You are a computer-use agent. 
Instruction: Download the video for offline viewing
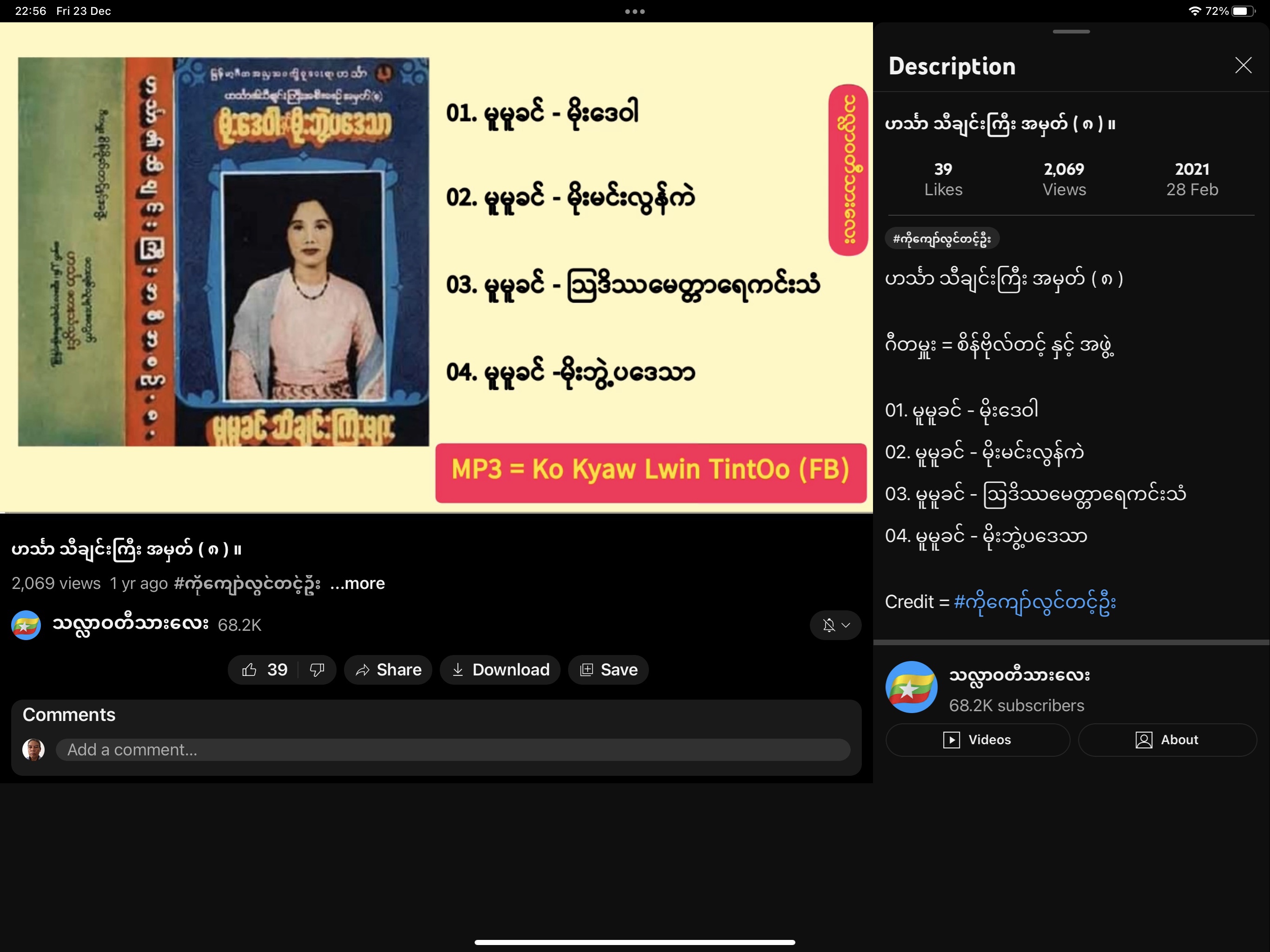point(500,669)
